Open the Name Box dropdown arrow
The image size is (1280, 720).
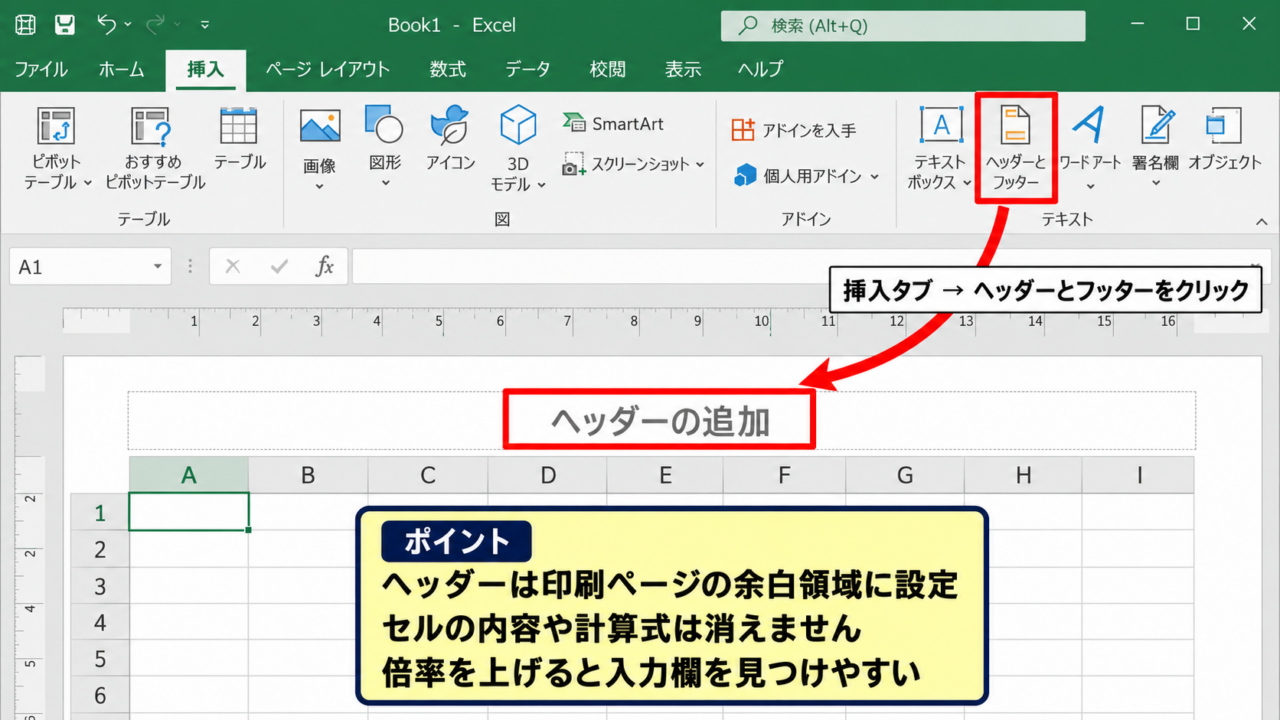158,267
